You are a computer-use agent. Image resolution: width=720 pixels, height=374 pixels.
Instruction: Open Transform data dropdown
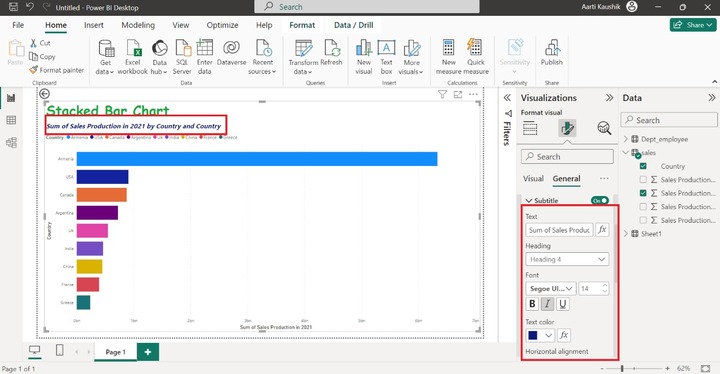[303, 57]
